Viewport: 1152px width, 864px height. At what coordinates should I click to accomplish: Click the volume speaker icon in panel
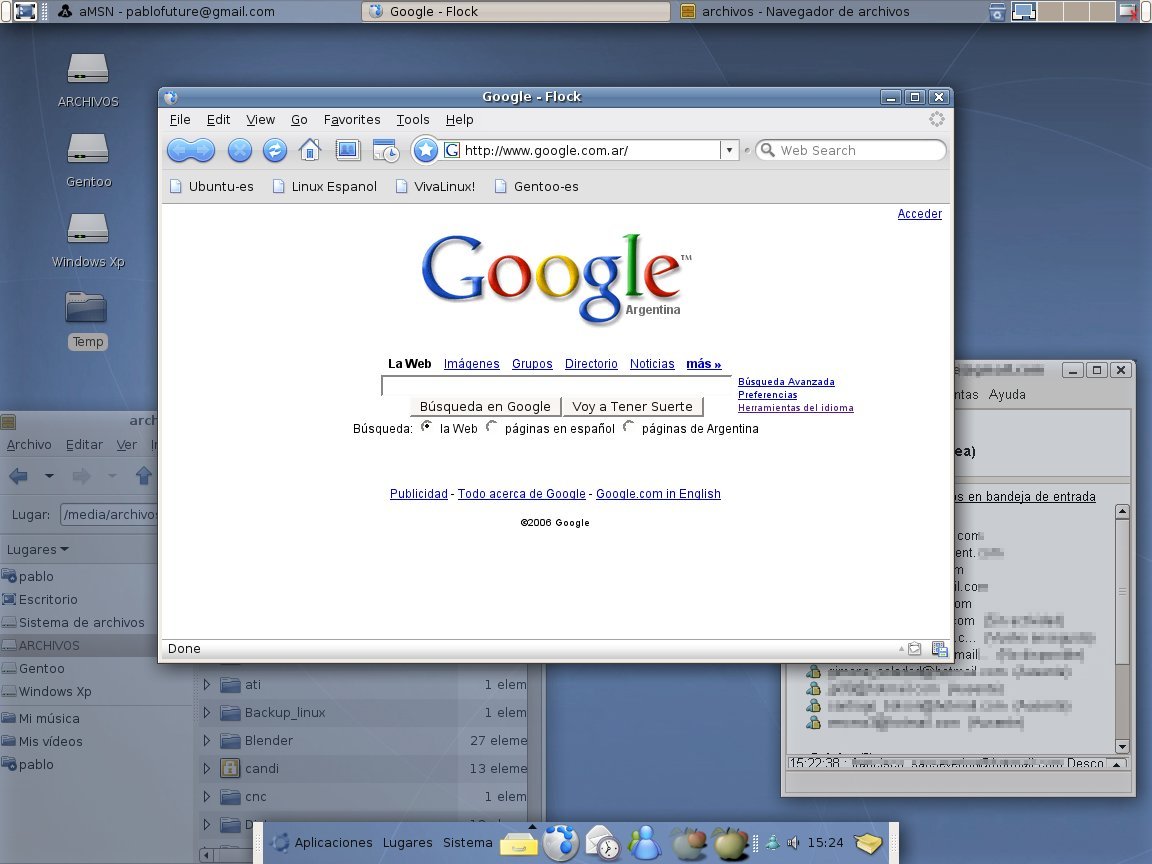click(793, 843)
